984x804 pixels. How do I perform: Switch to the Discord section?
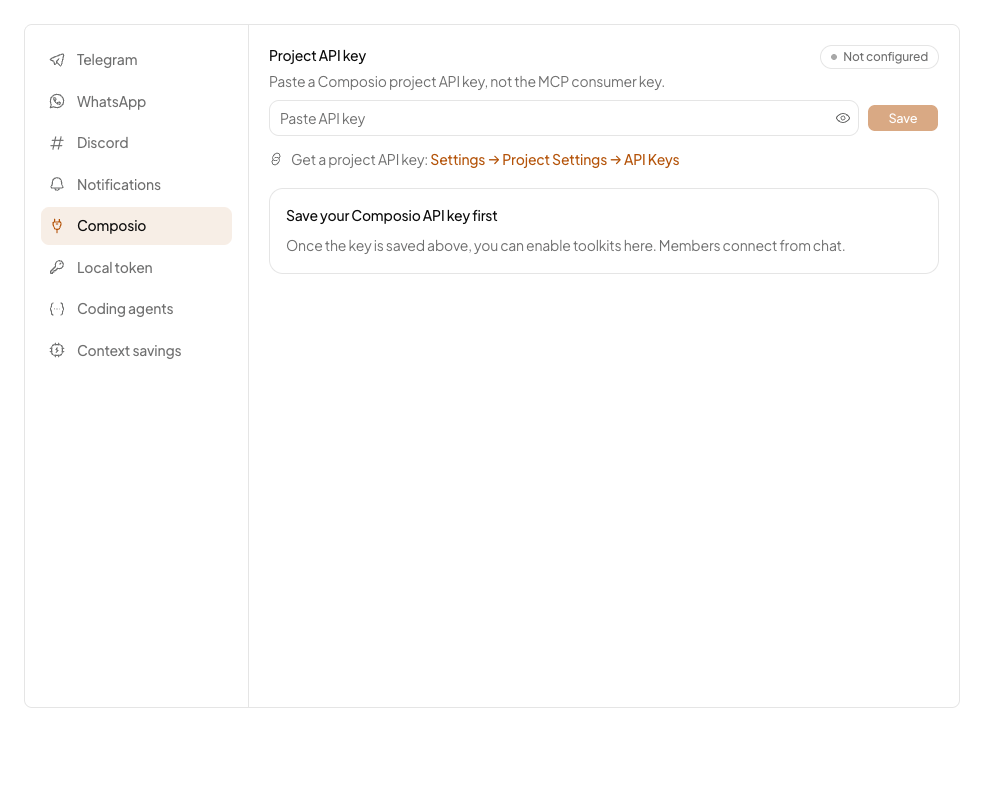tap(136, 143)
